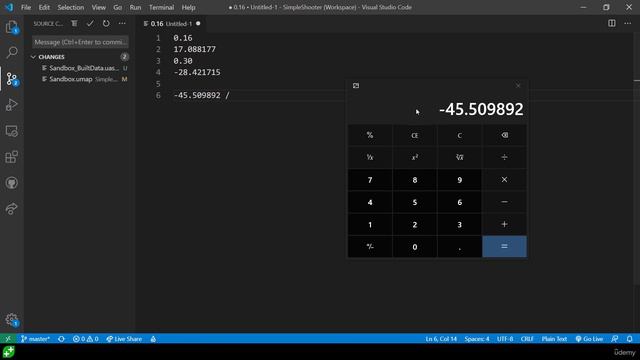Open notifications bell in status bar
640x360 pixels.
click(x=630, y=339)
